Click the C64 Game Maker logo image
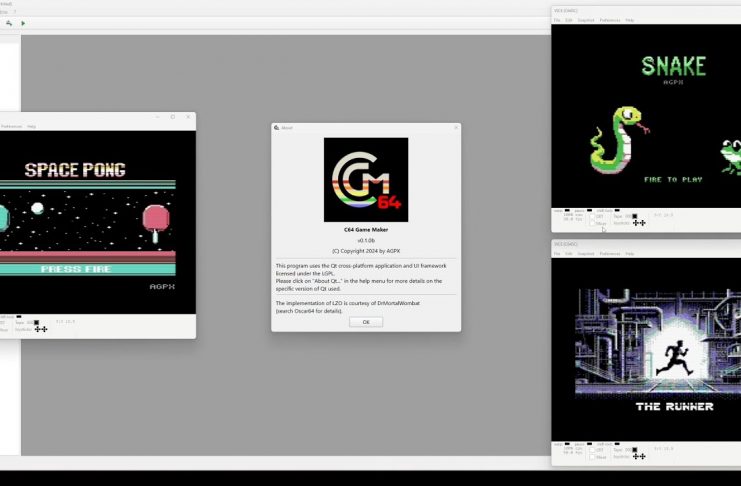 pyautogui.click(x=366, y=180)
